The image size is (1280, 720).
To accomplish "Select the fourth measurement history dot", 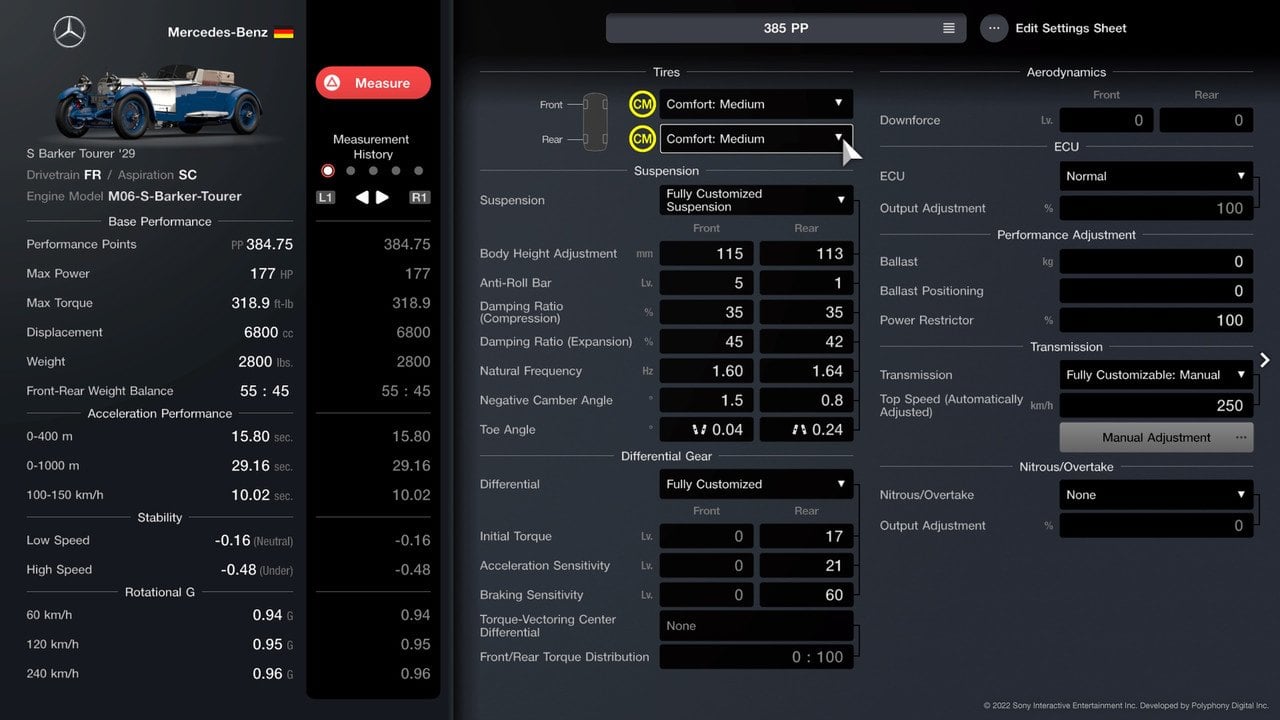I will tap(396, 171).
